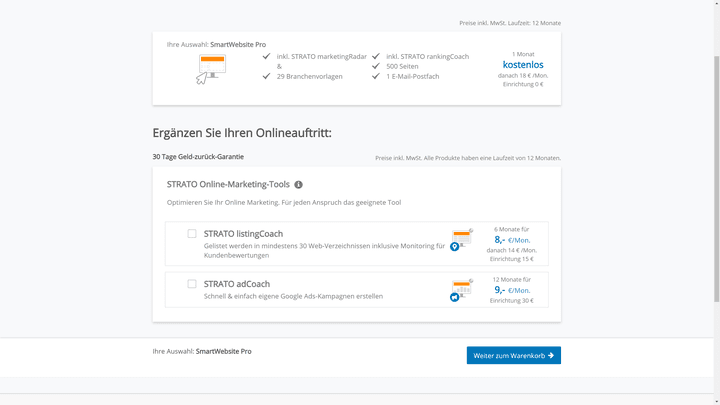Click 'danach 14 € /Mon.' text

512,250
